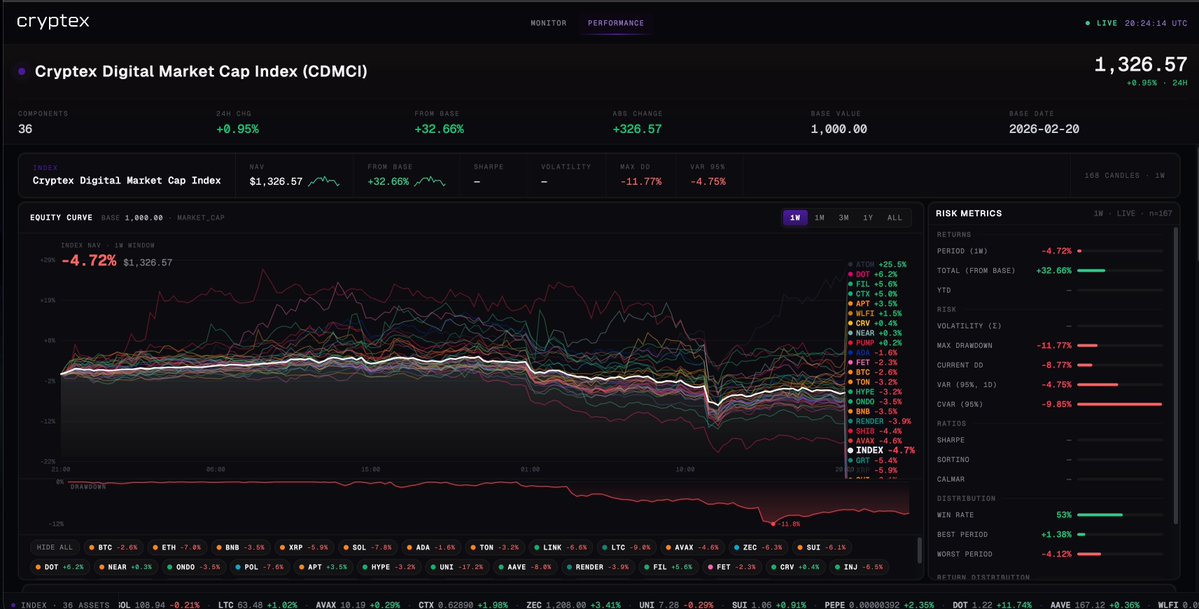Viewport: 1199px width, 609px height.
Task: Toggle the ADA chip below the chart
Action: (x=429, y=548)
